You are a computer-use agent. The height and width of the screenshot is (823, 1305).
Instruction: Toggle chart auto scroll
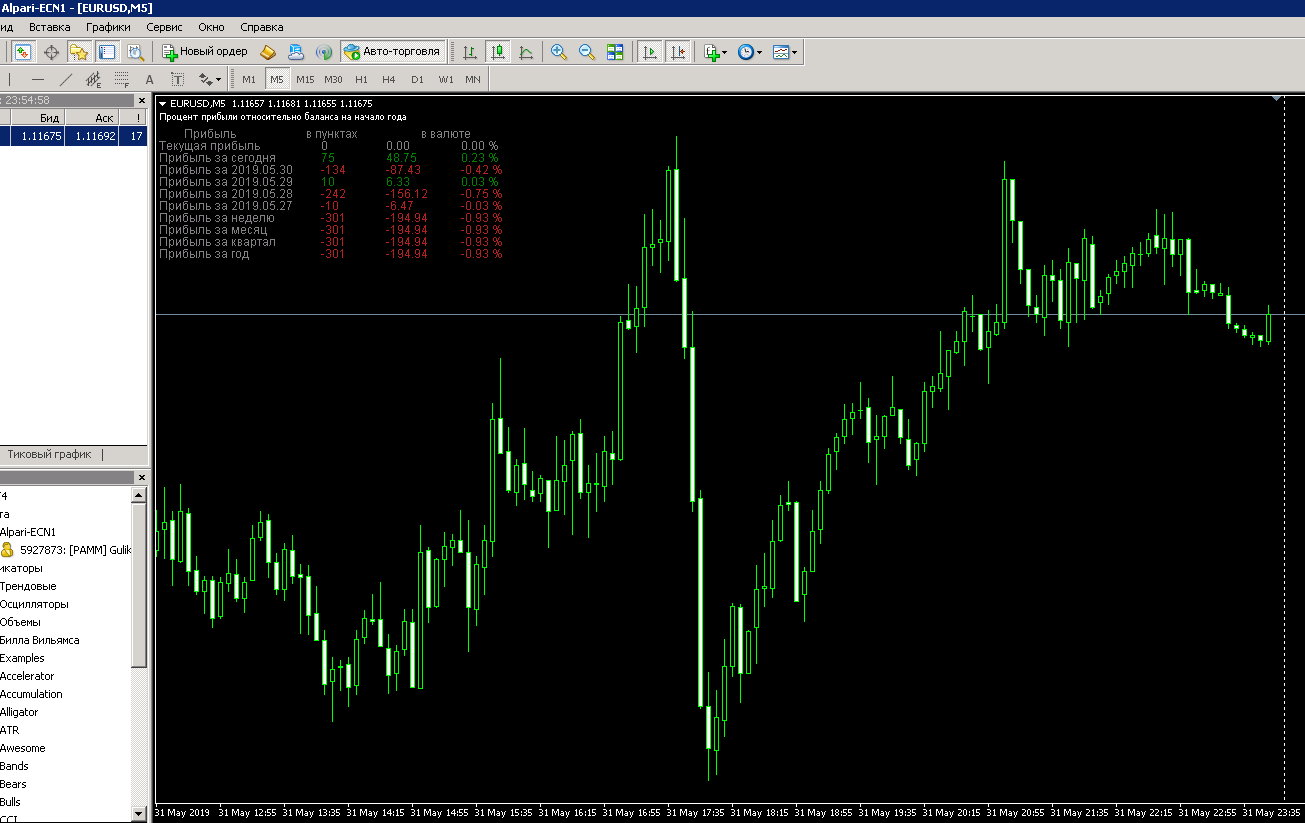click(x=650, y=52)
